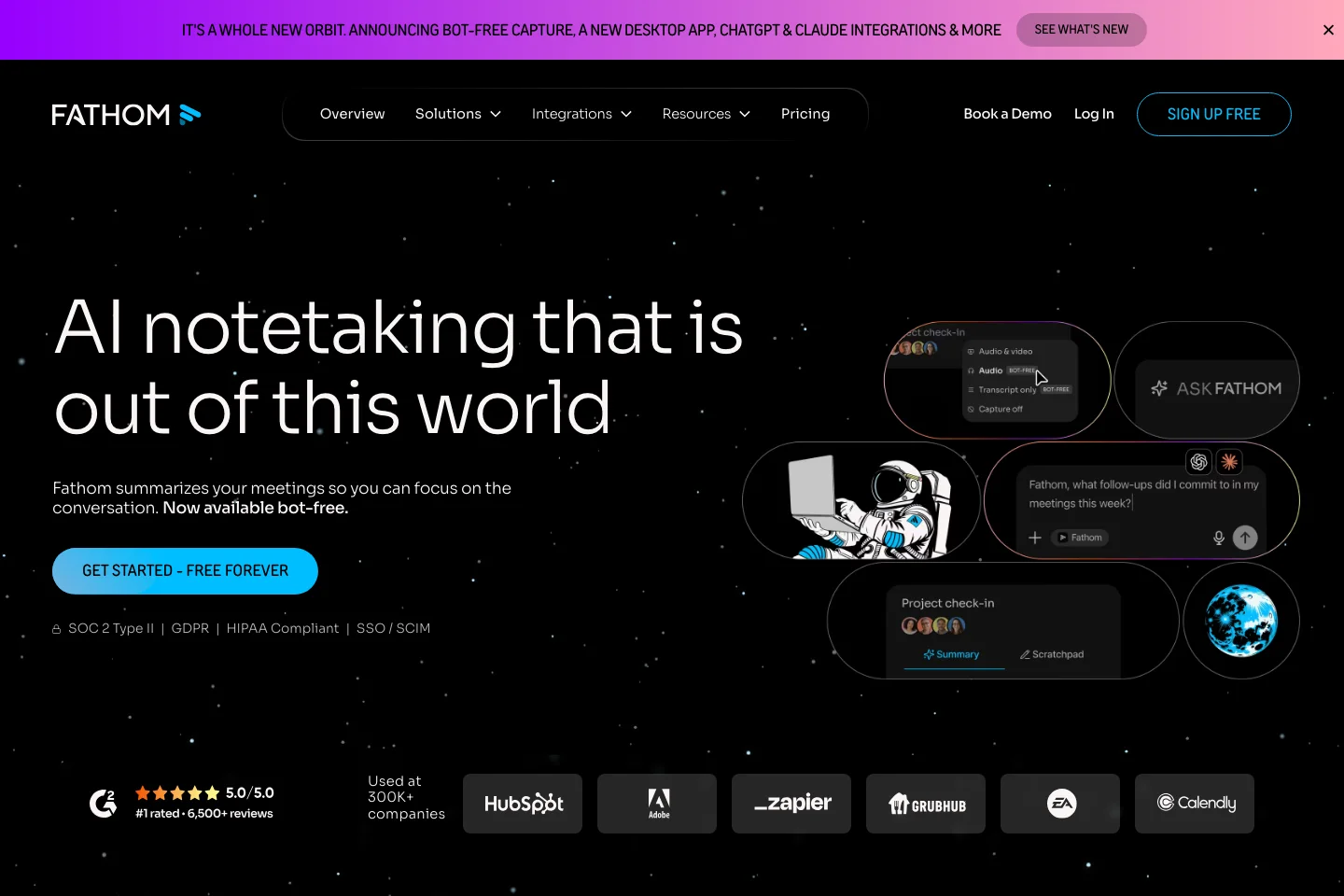Select the "Capture off" option

pyautogui.click(x=996, y=409)
